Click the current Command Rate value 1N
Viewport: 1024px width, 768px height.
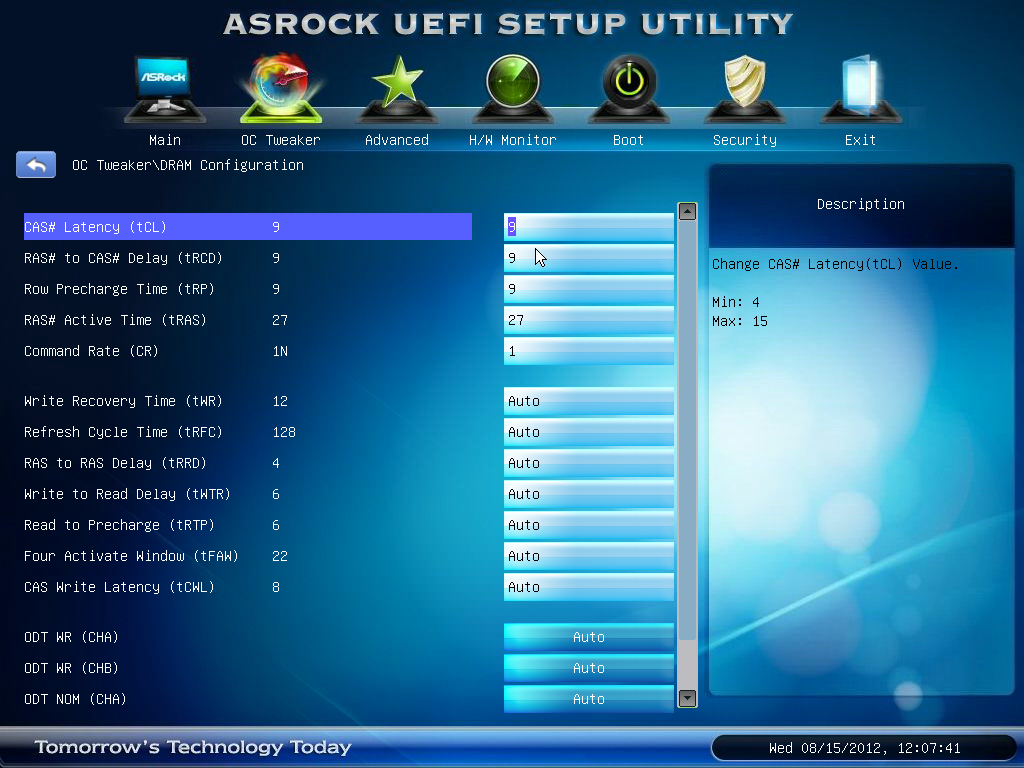(x=280, y=351)
